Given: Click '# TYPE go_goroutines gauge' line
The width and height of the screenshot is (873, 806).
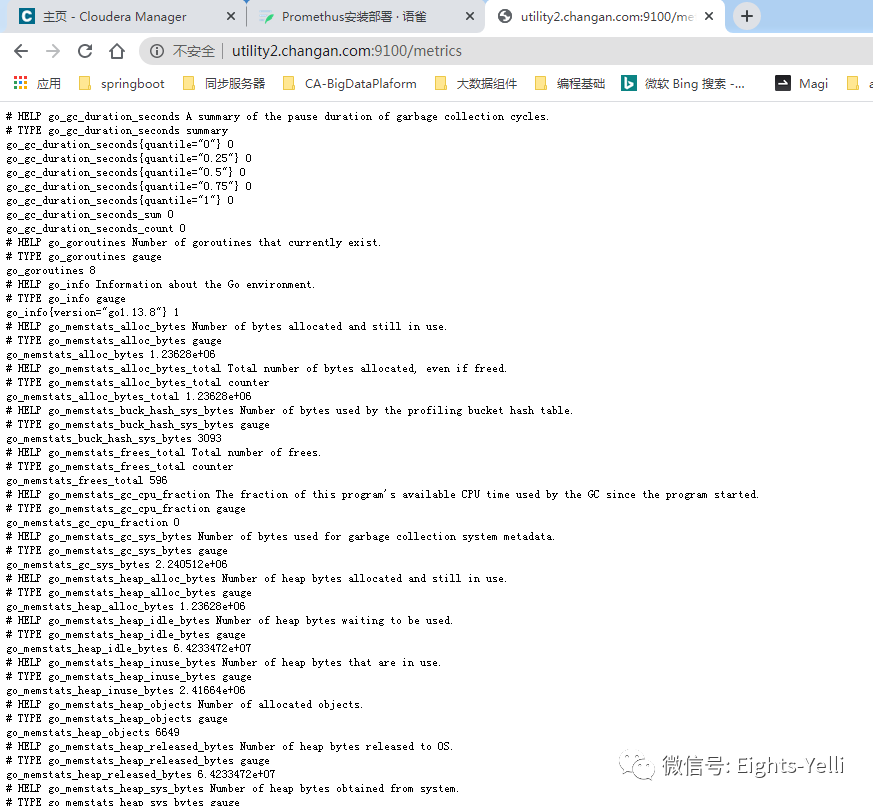Looking at the screenshot, I should pyautogui.click(x=84, y=257).
